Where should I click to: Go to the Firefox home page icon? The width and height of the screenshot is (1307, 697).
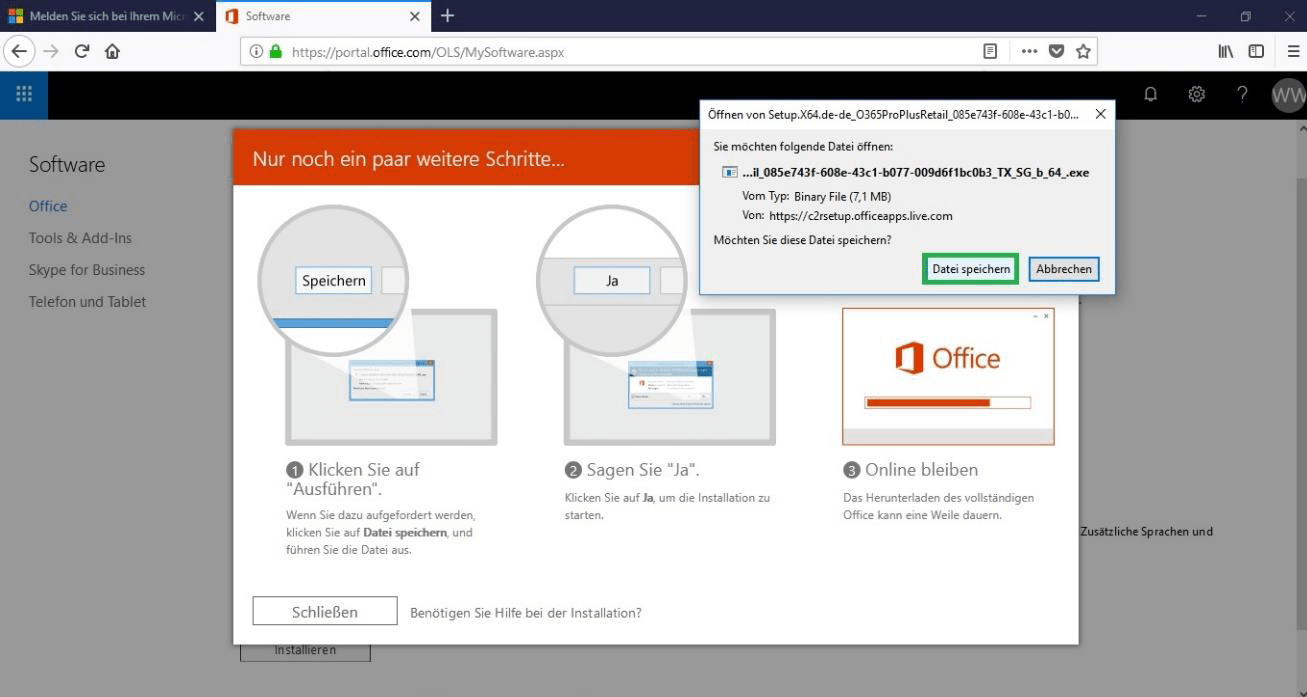coord(112,51)
